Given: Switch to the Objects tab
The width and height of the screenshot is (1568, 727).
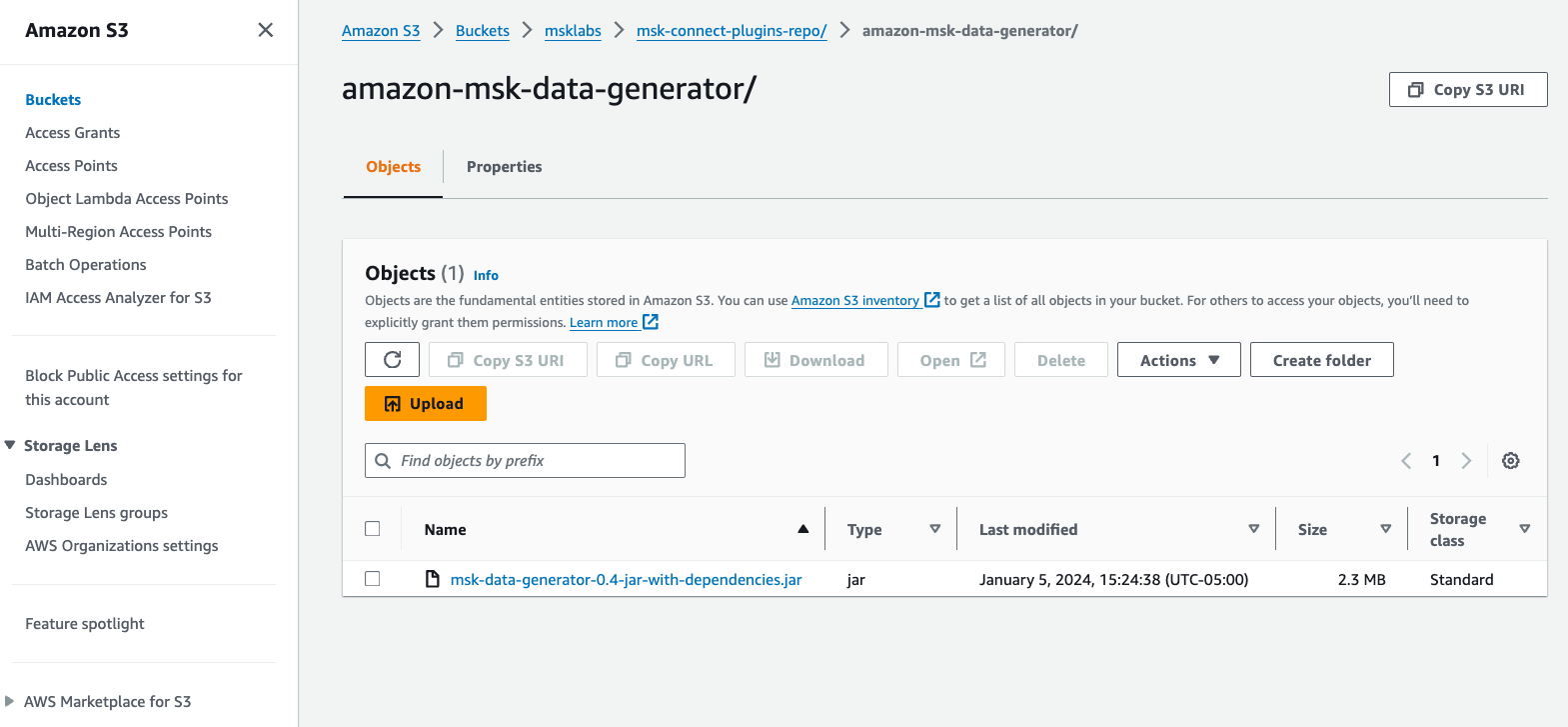Looking at the screenshot, I should (x=393, y=167).
